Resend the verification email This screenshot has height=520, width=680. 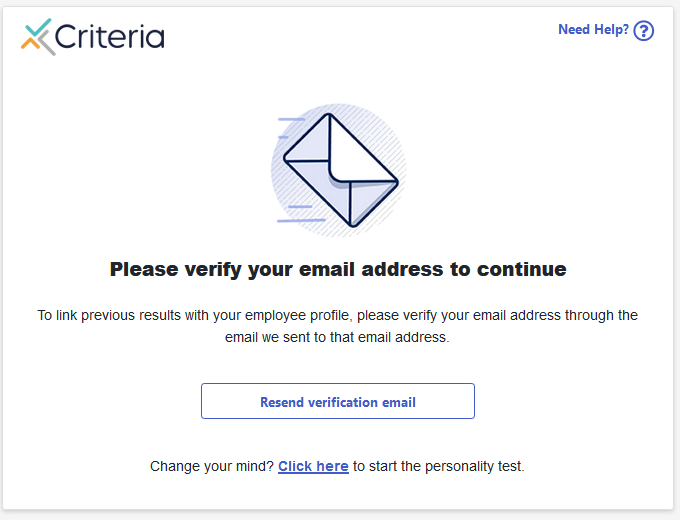[338, 401]
